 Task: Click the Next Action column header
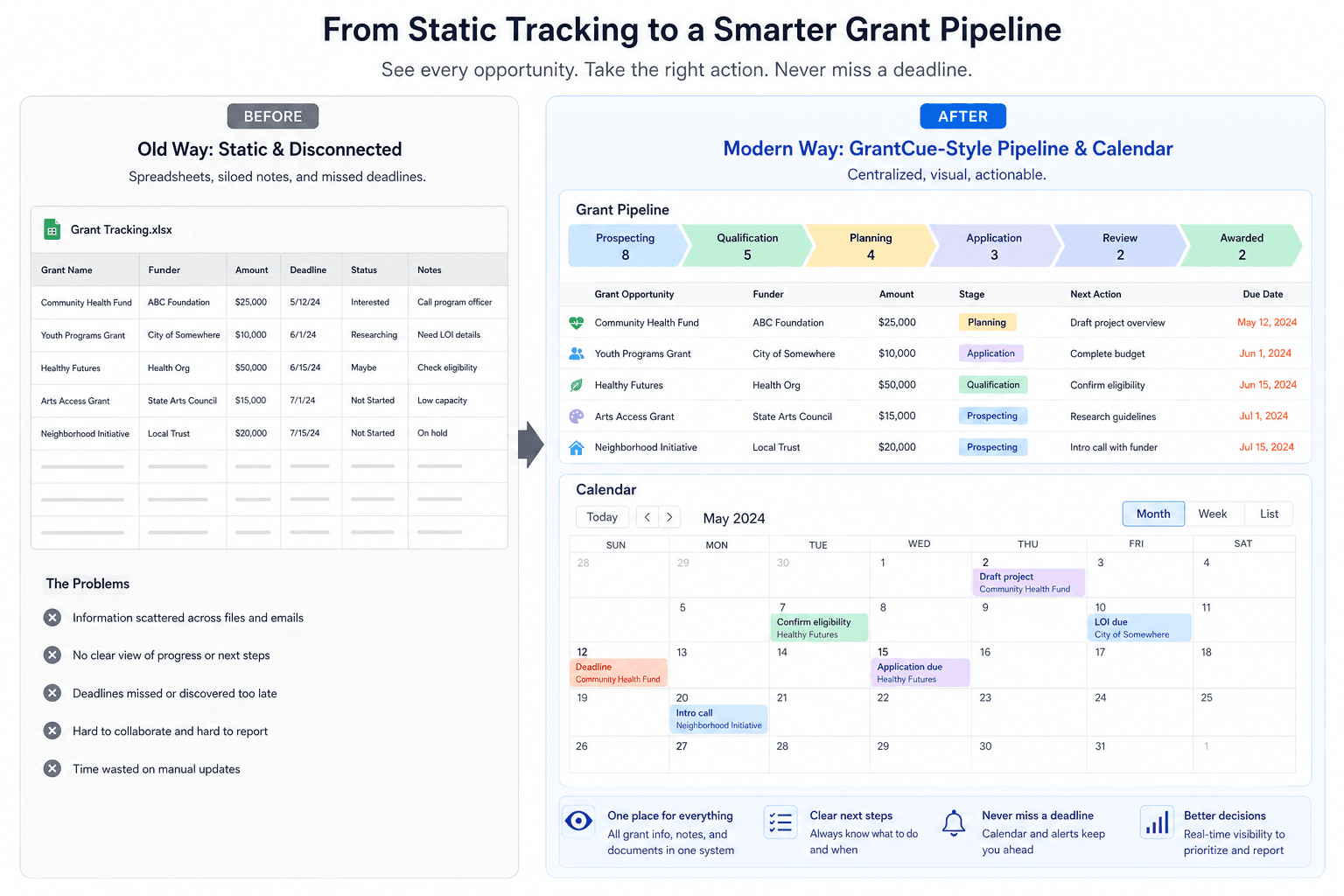(1095, 294)
